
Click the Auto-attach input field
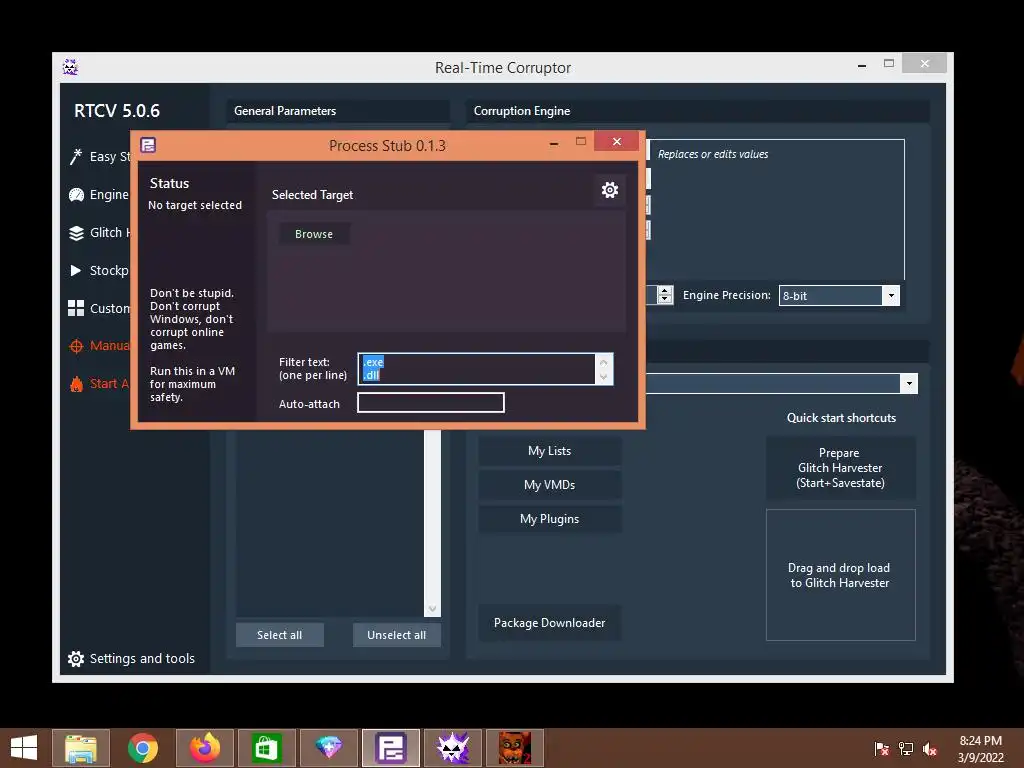(x=430, y=403)
